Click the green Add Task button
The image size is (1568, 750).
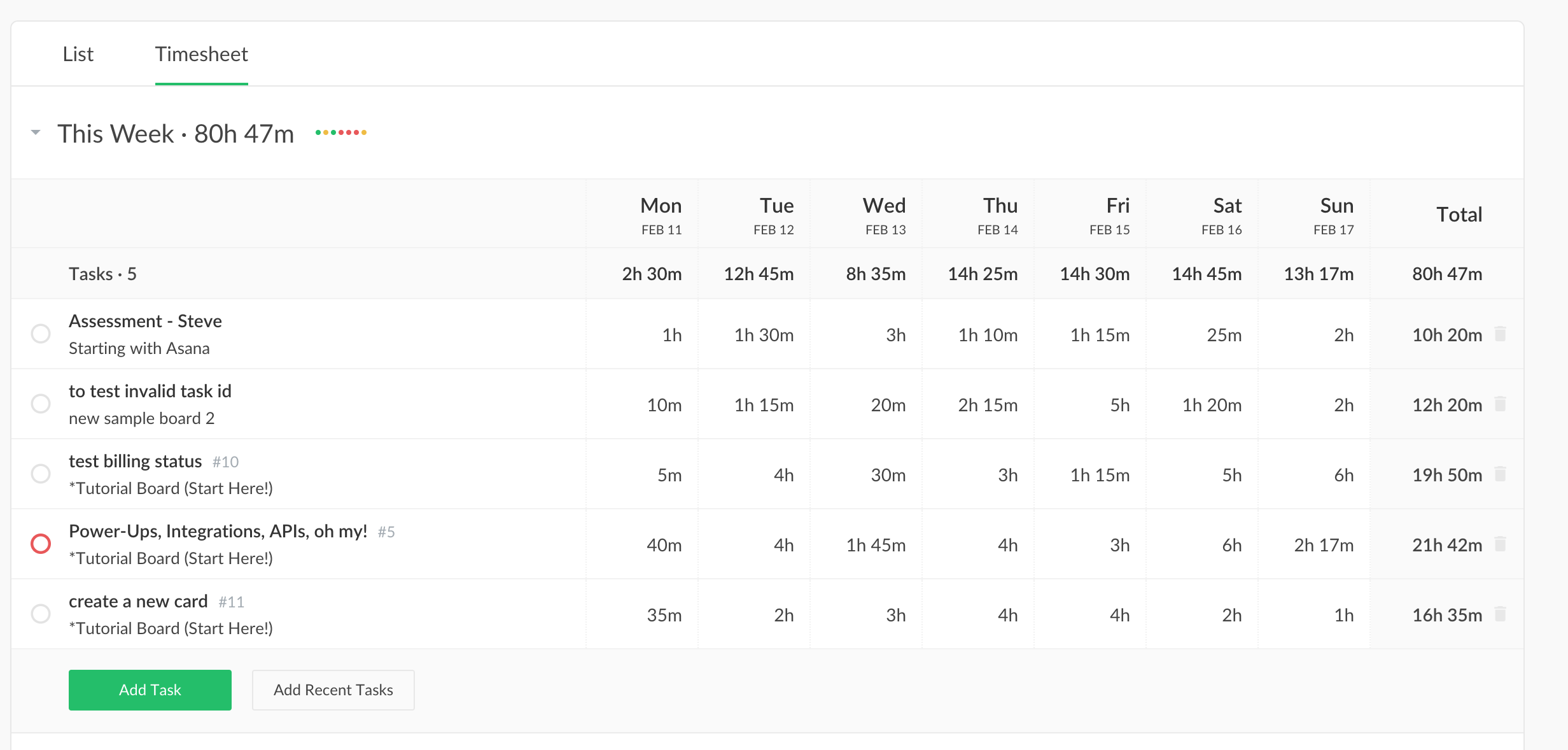[x=150, y=690]
